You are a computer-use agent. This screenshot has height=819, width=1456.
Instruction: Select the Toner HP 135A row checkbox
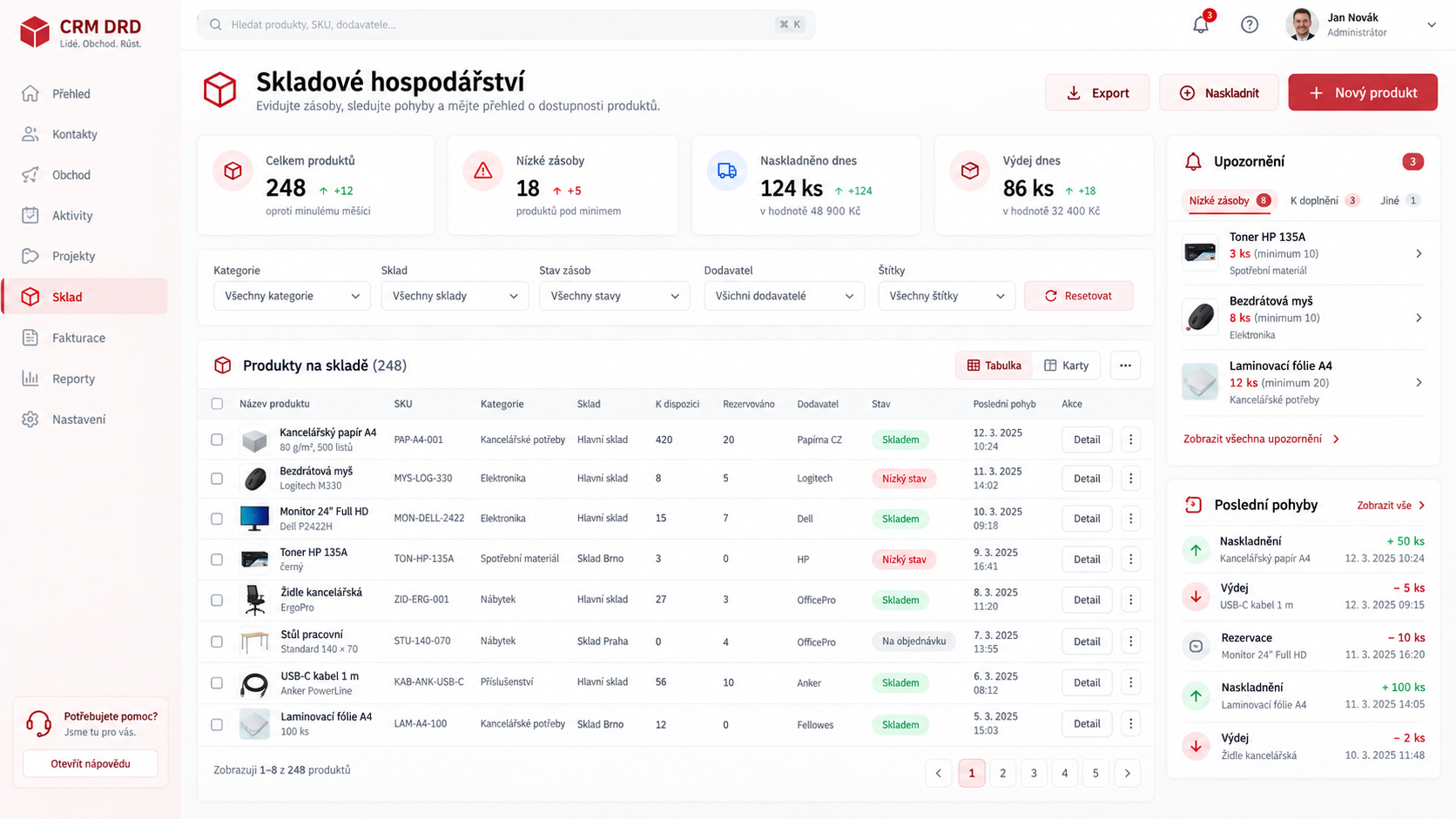(x=217, y=560)
